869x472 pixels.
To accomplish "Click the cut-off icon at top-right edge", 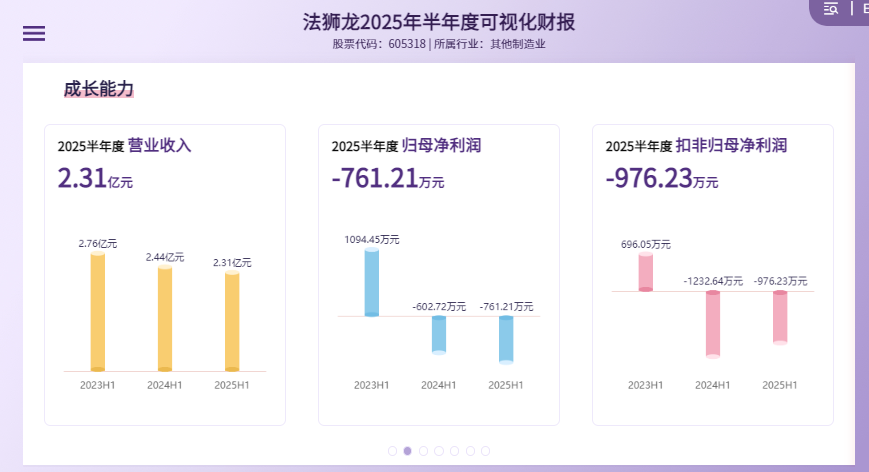I will 863,9.
